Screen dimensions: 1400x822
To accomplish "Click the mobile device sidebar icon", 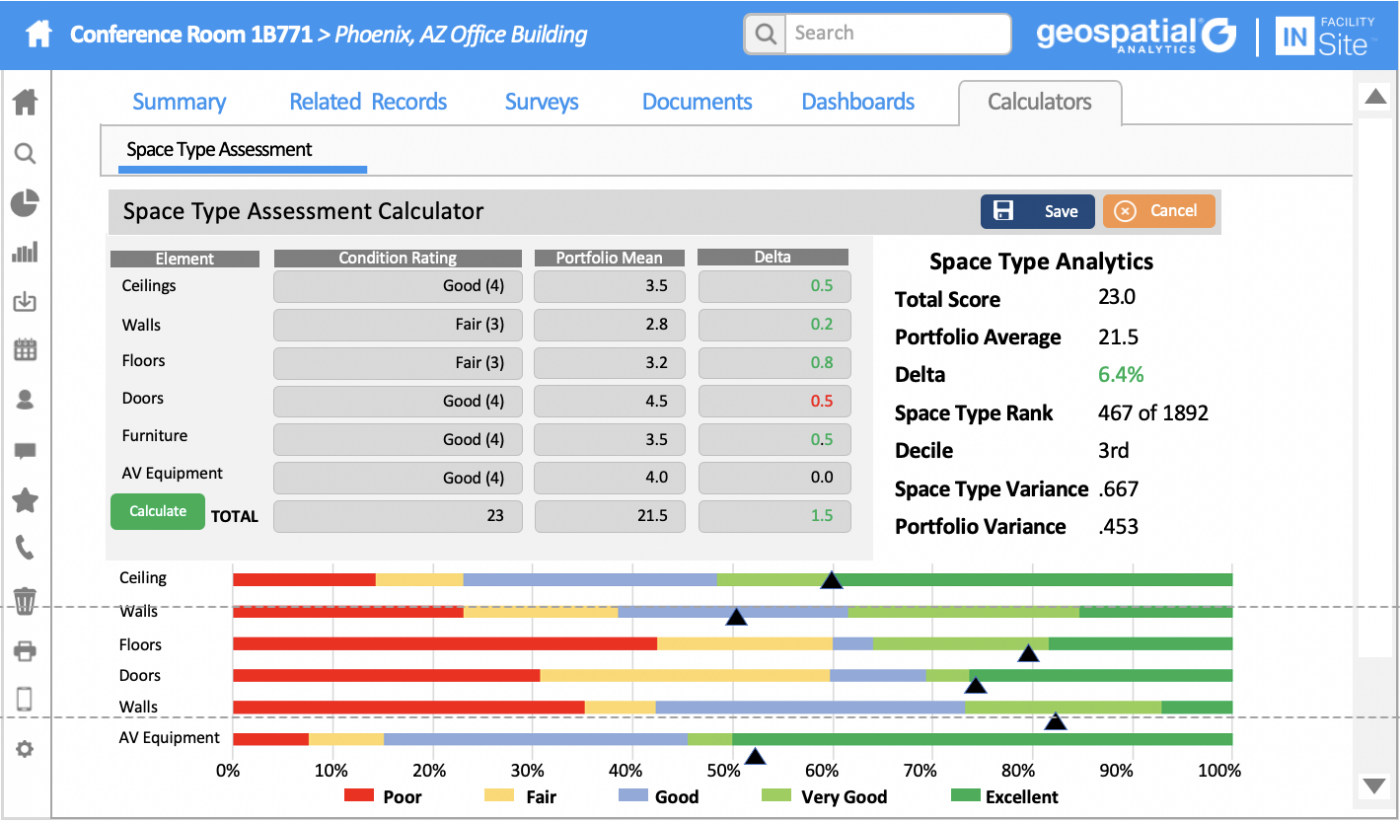I will (25, 699).
